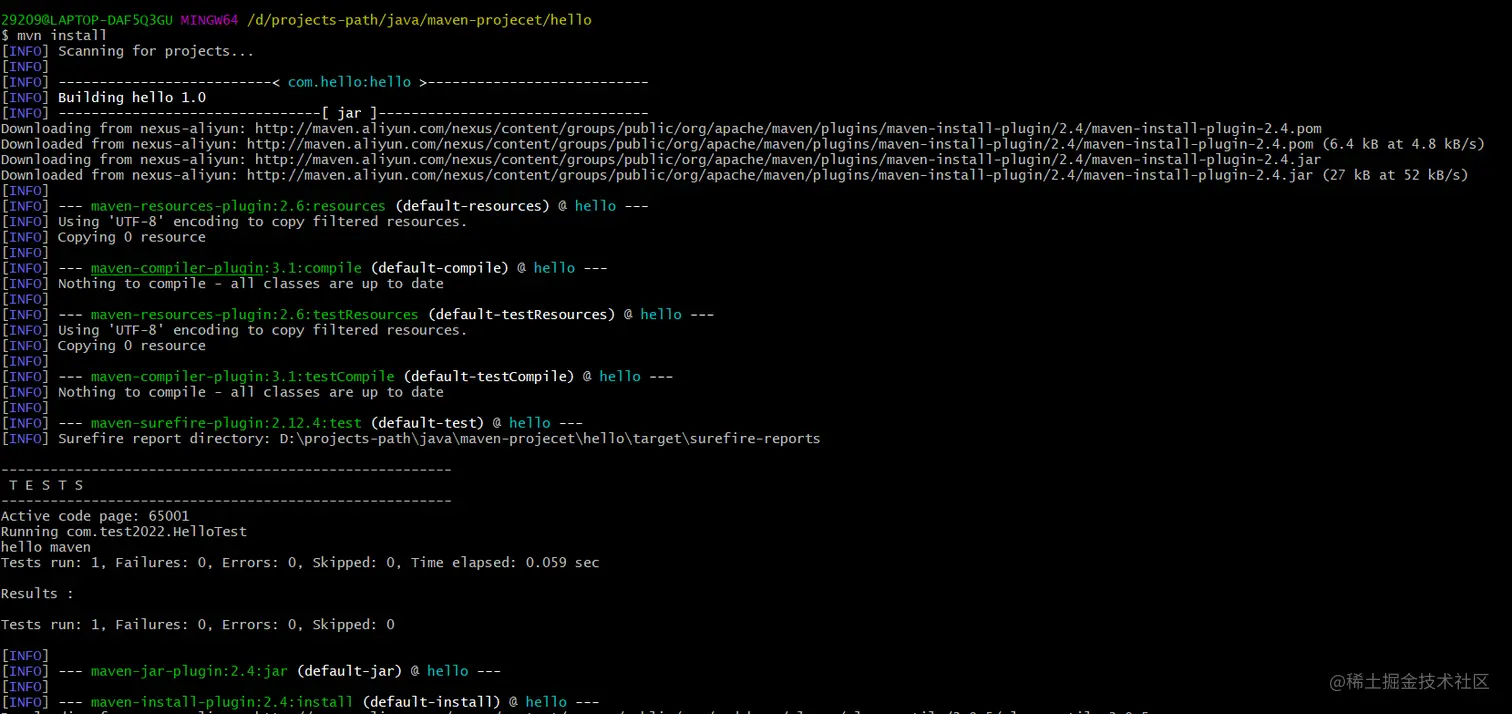Select the 29209@LAPTOP-DAF5Q3GU prompt user text
Image resolution: width=1512 pixels, height=714 pixels.
pos(87,20)
